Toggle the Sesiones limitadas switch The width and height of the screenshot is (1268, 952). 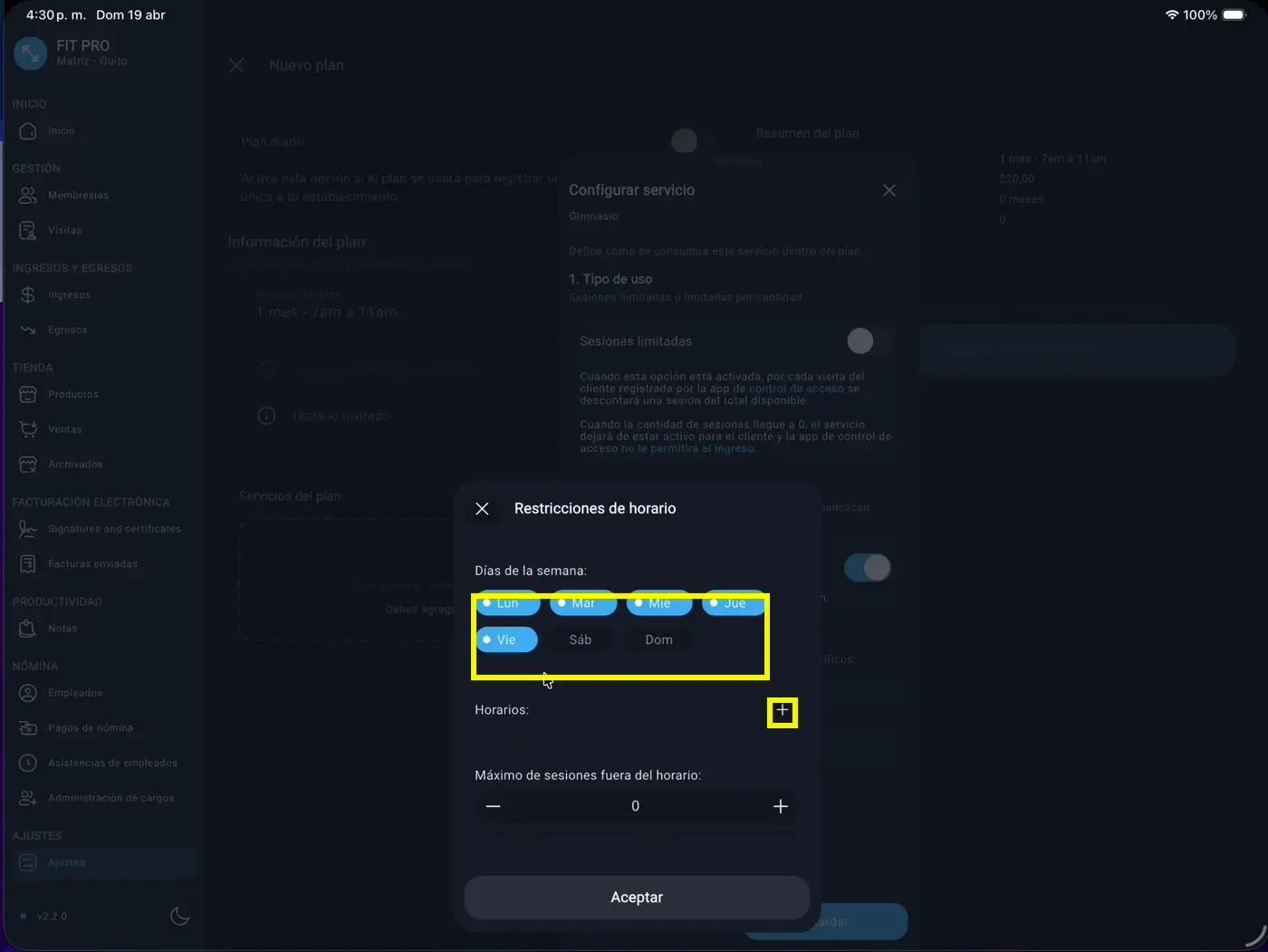[869, 341]
